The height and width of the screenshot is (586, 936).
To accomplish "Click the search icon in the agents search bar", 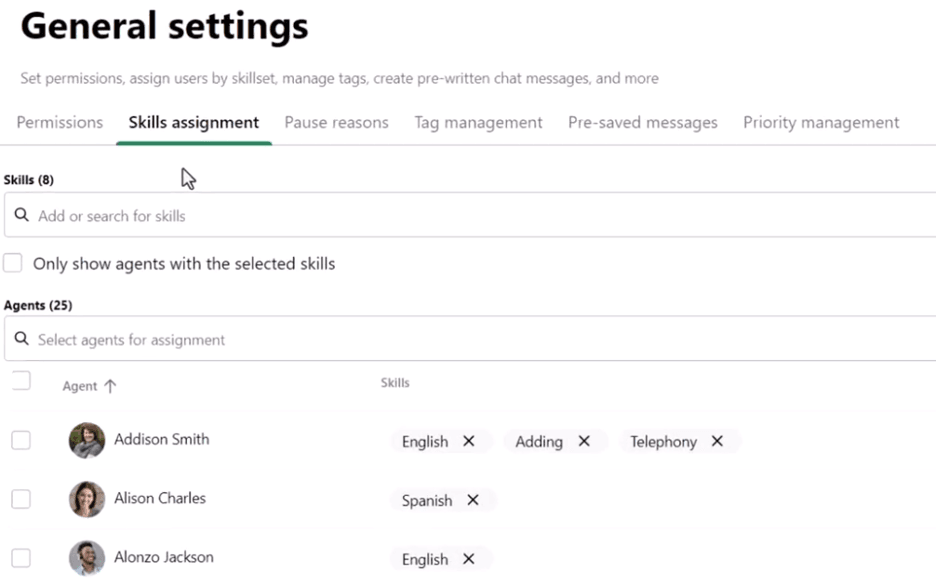I will point(21,339).
